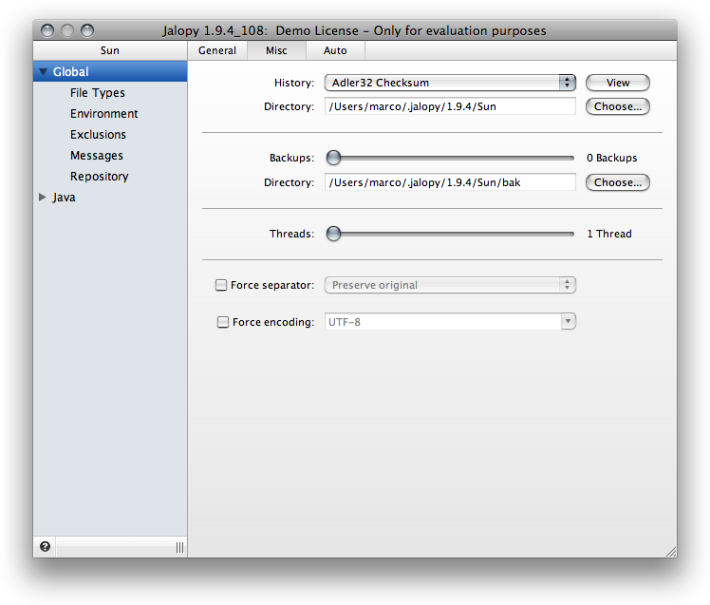This screenshot has width=710, height=605.
Task: Click the Backups slider knob
Action: [x=334, y=158]
